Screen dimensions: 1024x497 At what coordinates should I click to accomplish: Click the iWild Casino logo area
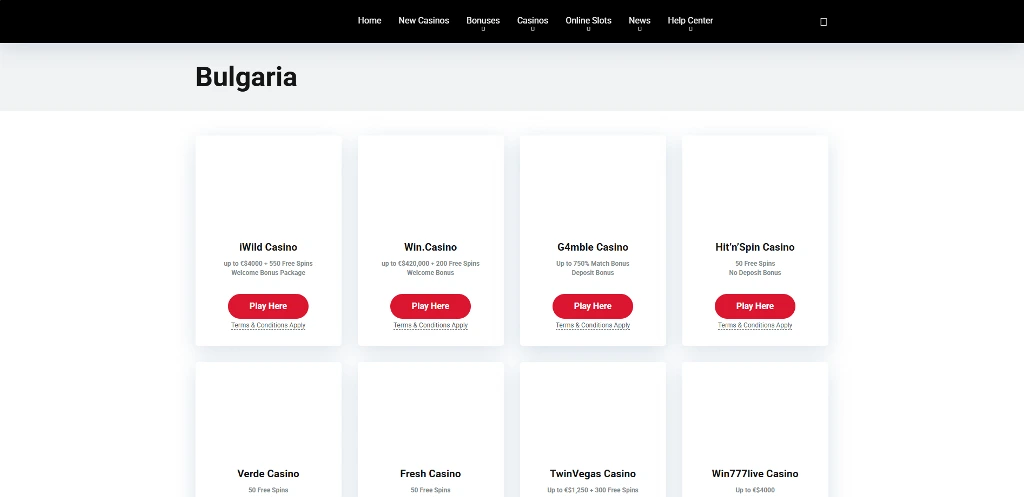tap(268, 186)
